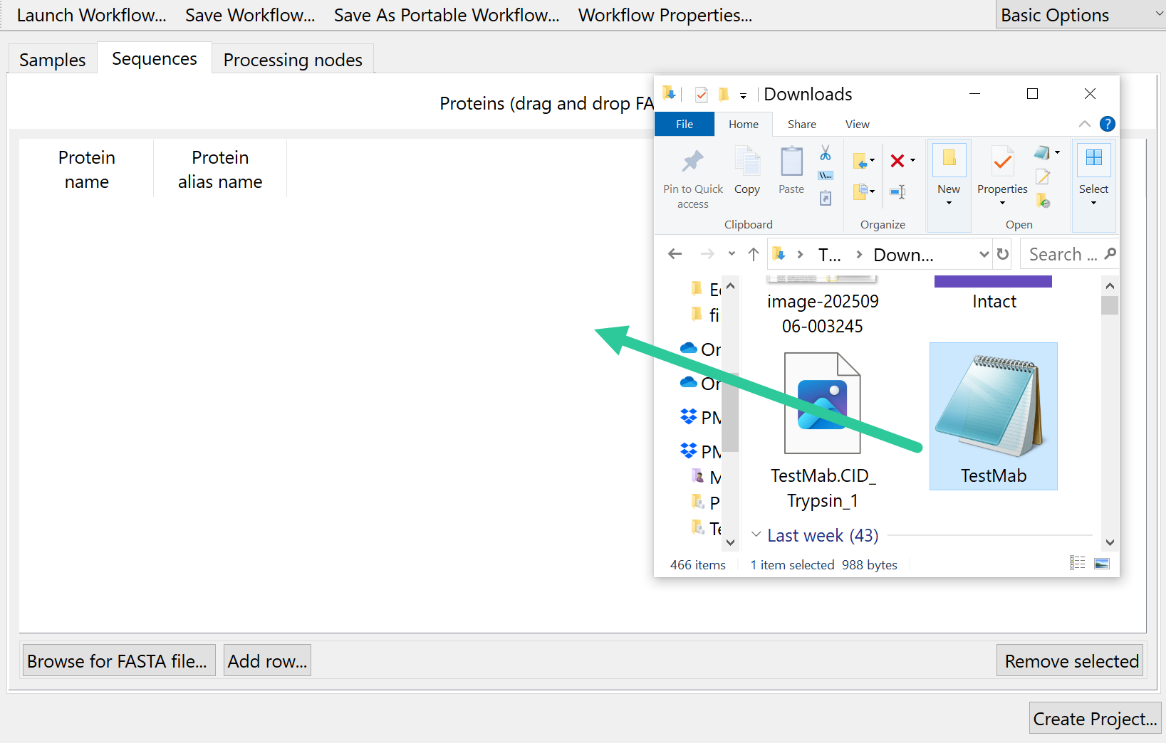This screenshot has height=743, width=1166.
Task: Open the Basic Options dropdown
Action: (x=1080, y=15)
